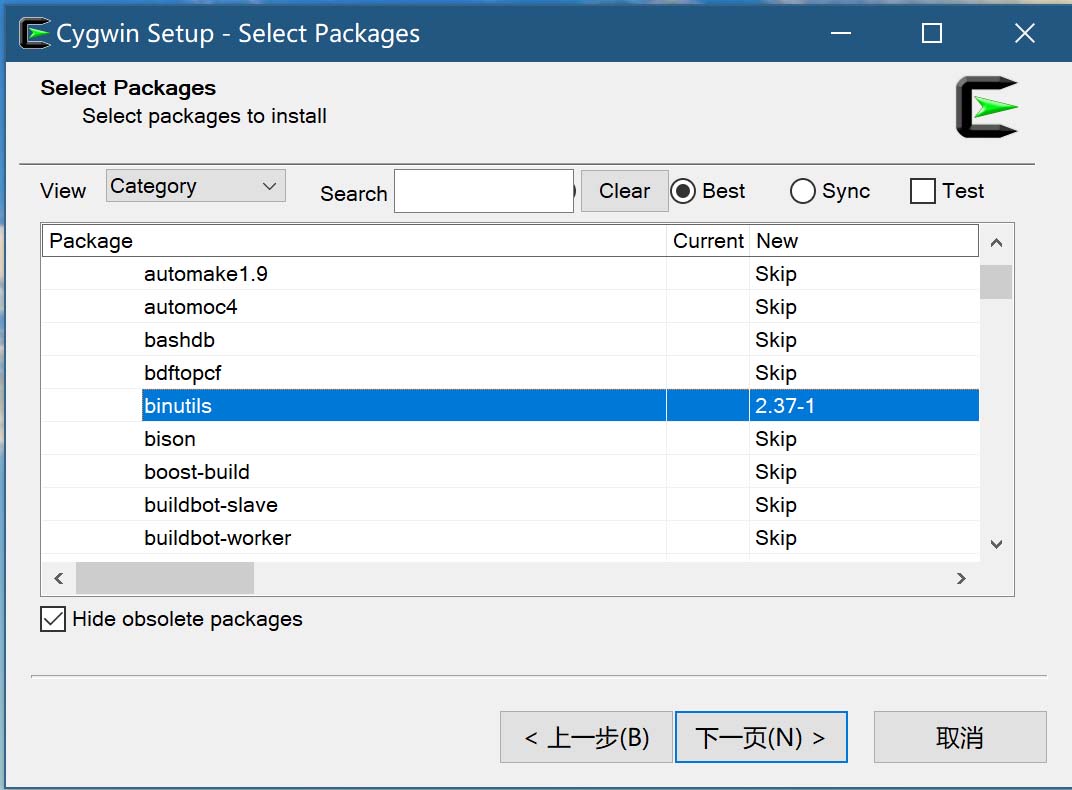Change Skip action for automoc4
The image size is (1072, 790).
[x=776, y=307]
